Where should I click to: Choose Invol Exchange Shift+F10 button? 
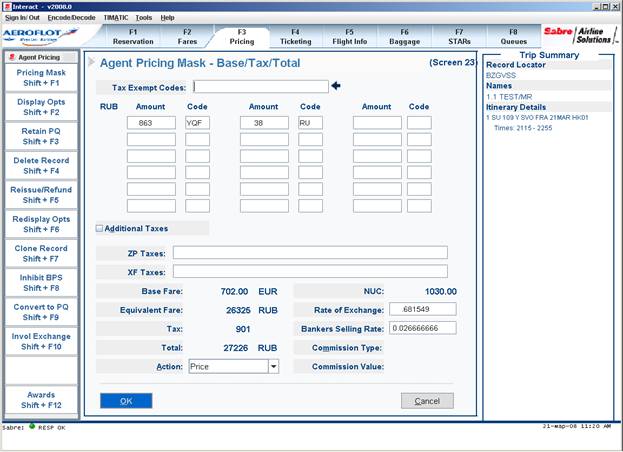tap(41, 341)
